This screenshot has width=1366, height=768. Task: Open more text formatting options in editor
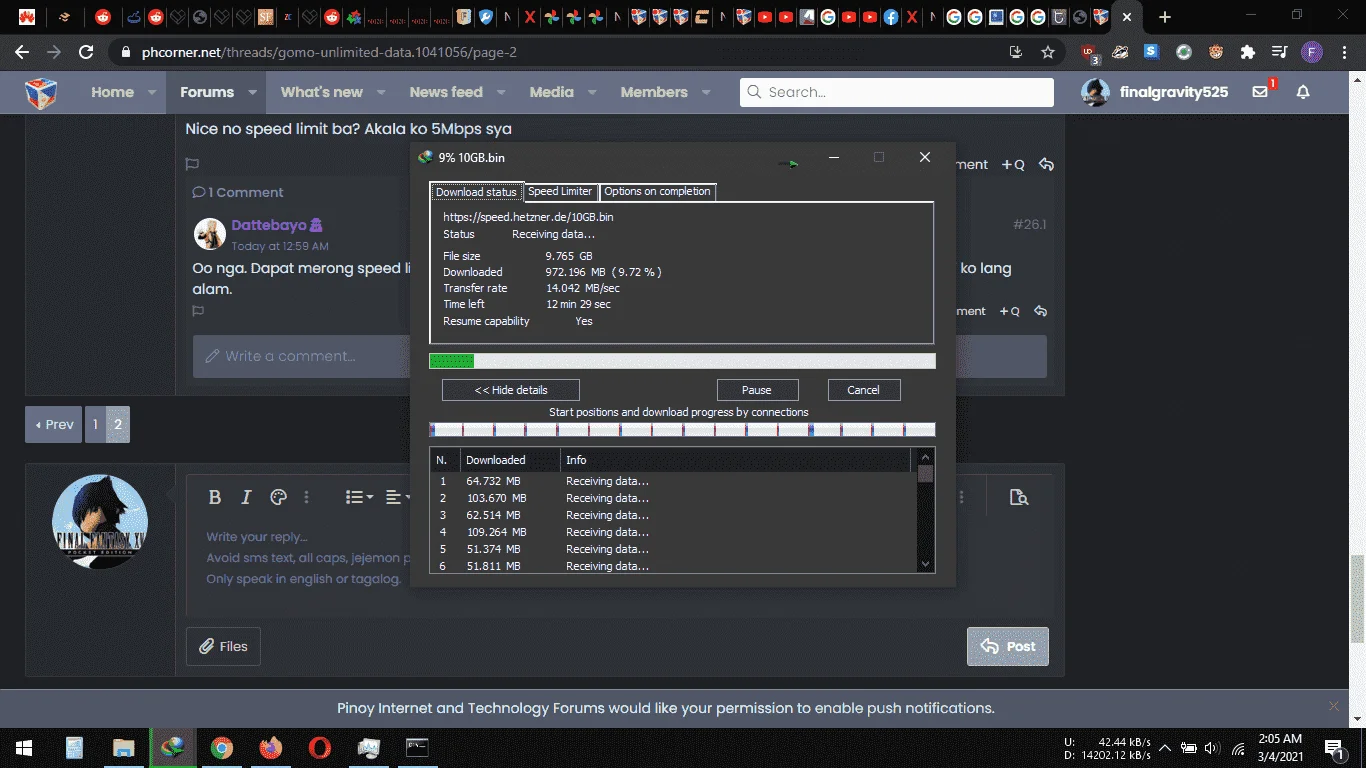click(307, 497)
